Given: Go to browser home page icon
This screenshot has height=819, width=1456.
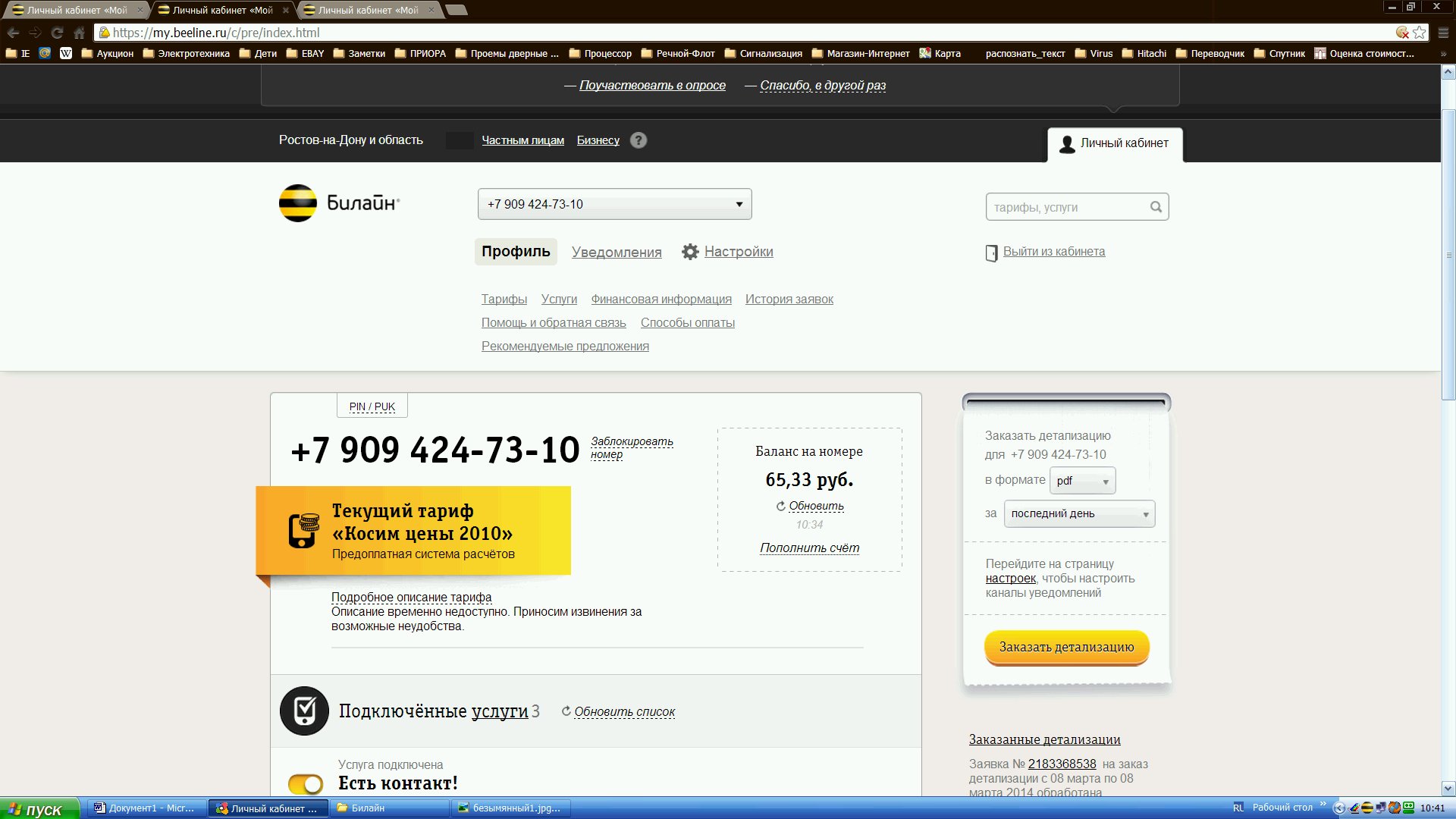Looking at the screenshot, I should tap(79, 33).
